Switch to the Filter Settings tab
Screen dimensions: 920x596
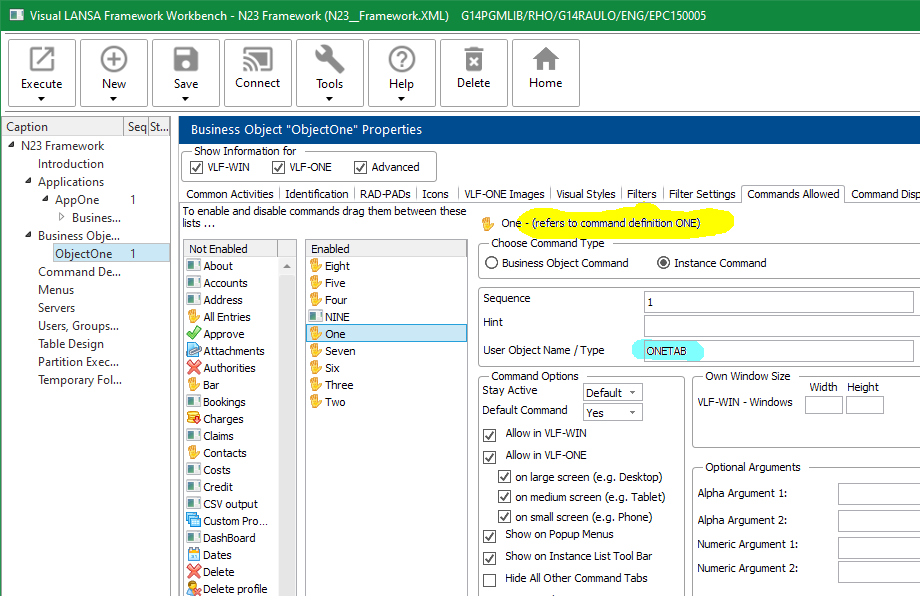coord(702,194)
